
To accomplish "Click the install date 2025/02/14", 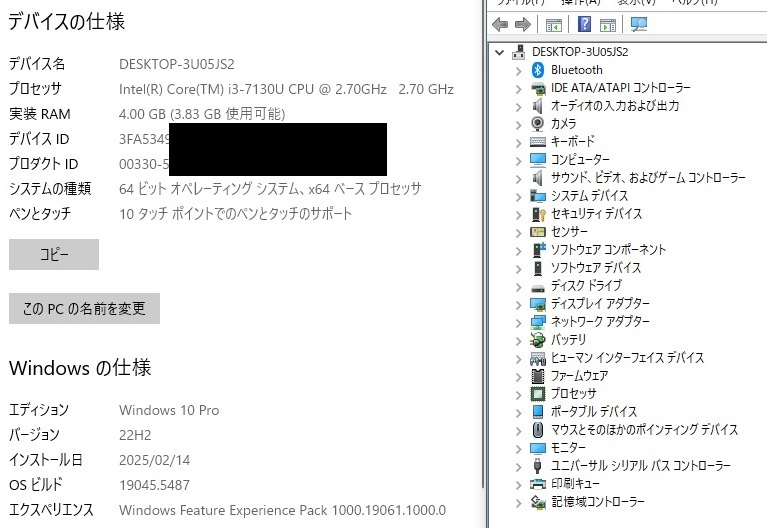I will coord(155,460).
